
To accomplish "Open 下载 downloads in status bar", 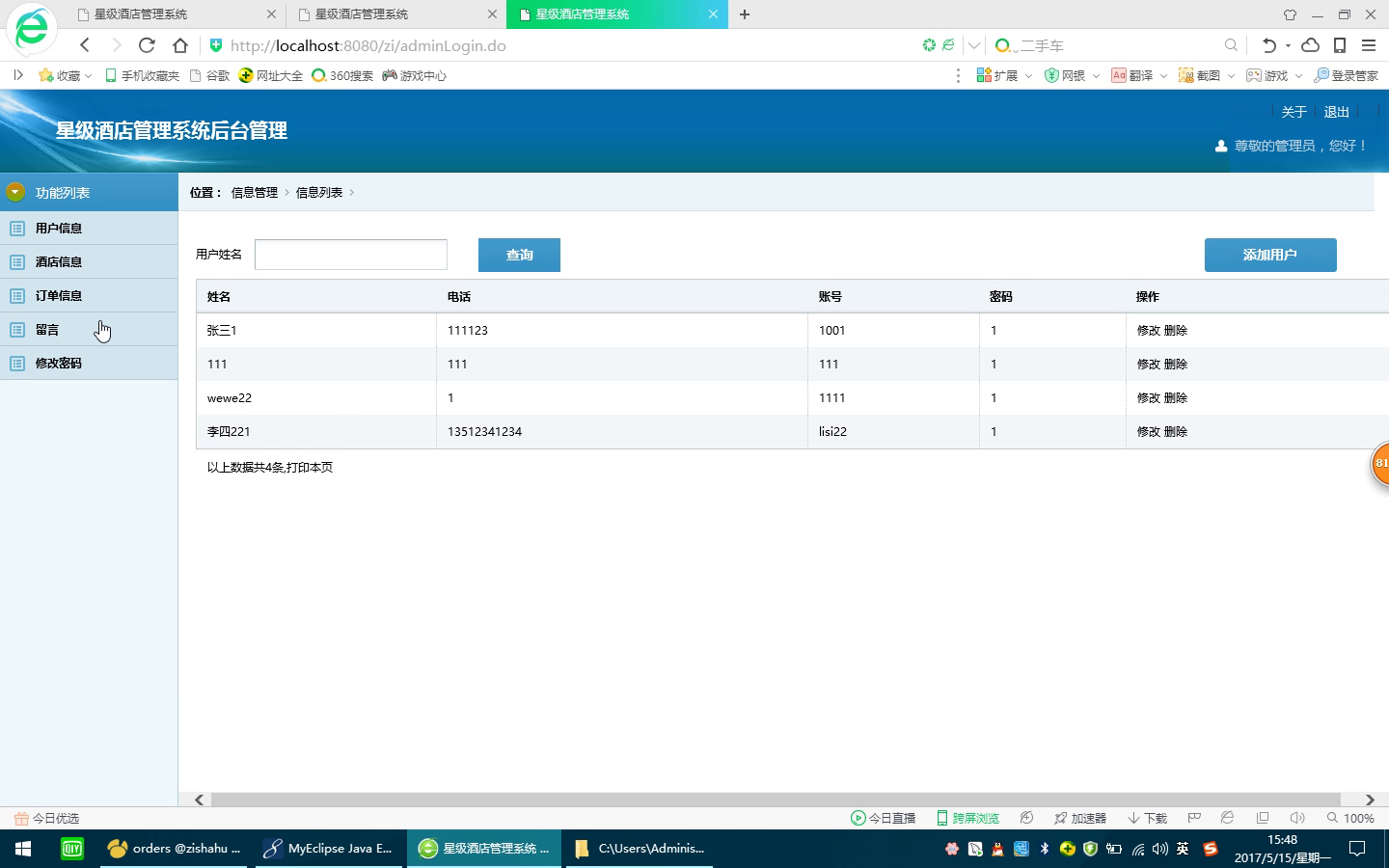I will coord(1147,818).
